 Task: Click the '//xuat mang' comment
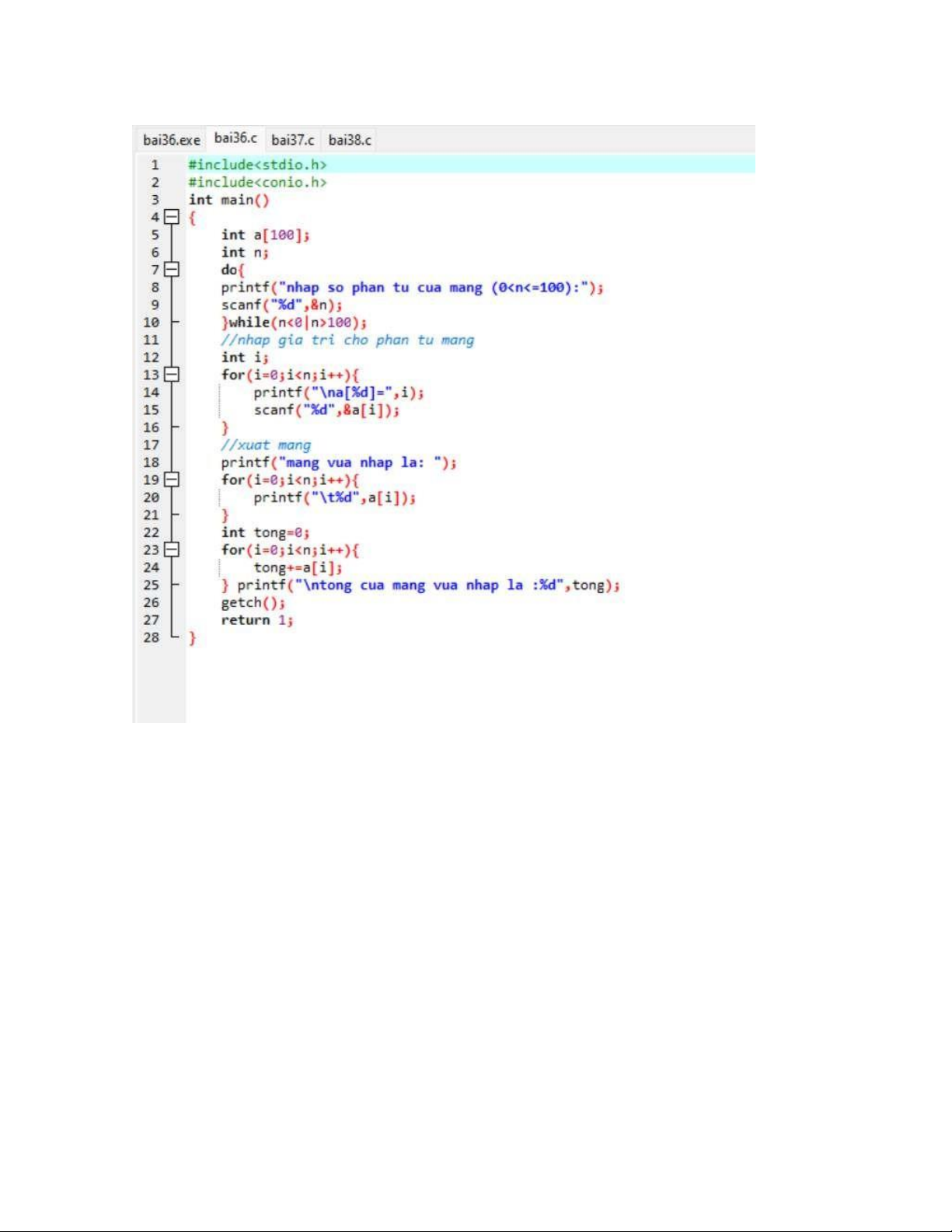click(266, 445)
